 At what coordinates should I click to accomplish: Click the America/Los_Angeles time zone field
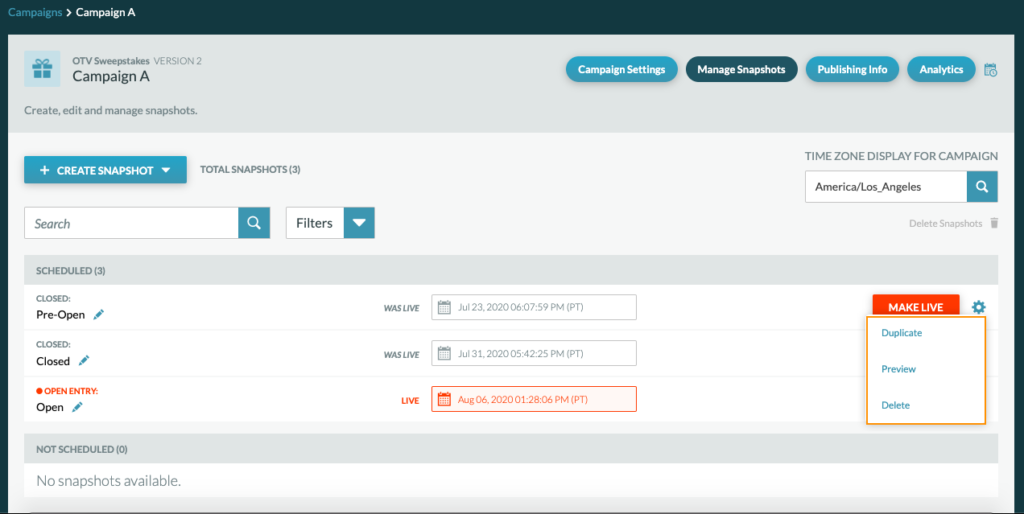[x=886, y=187]
